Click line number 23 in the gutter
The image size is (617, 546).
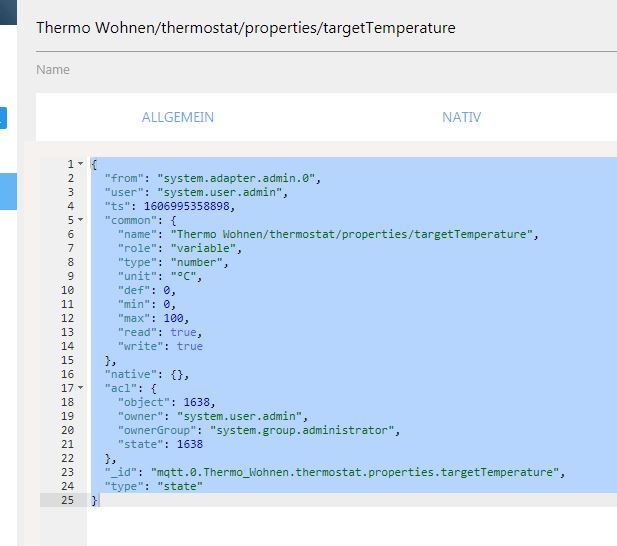click(x=67, y=472)
